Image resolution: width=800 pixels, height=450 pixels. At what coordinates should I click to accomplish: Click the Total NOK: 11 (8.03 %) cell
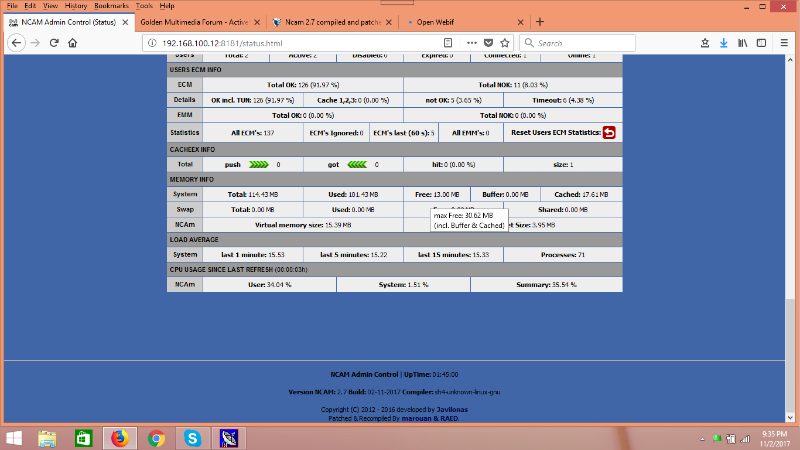pos(513,85)
